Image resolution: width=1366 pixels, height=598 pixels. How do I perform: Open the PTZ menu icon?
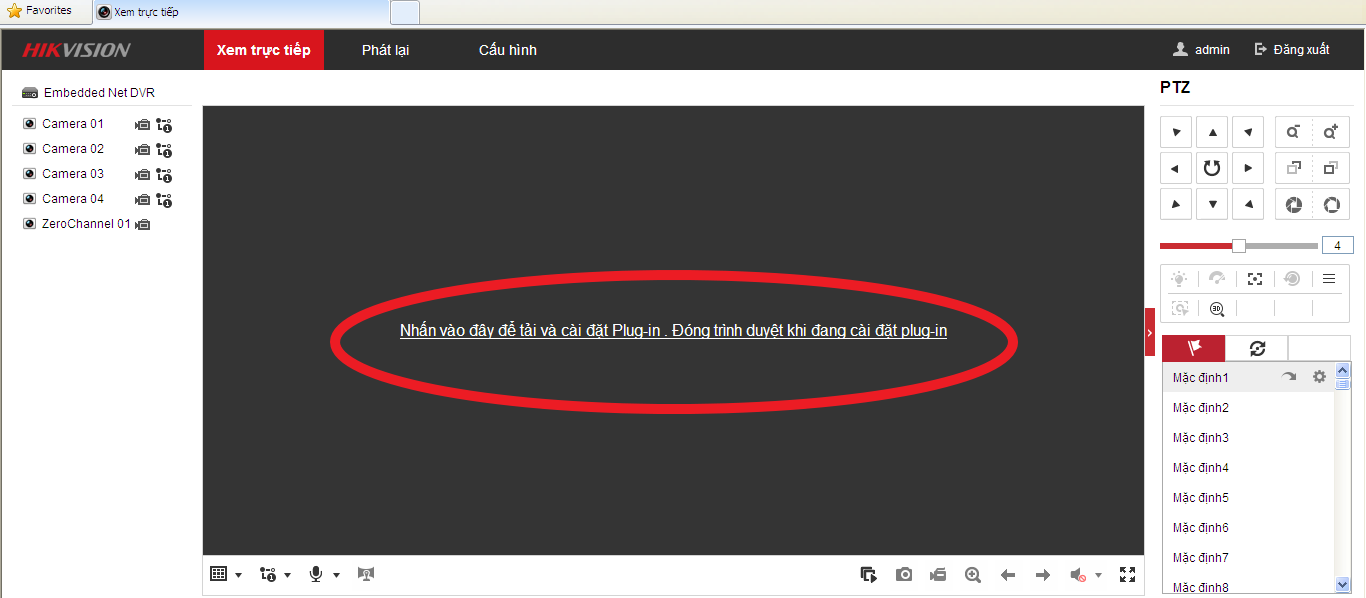(x=1329, y=279)
